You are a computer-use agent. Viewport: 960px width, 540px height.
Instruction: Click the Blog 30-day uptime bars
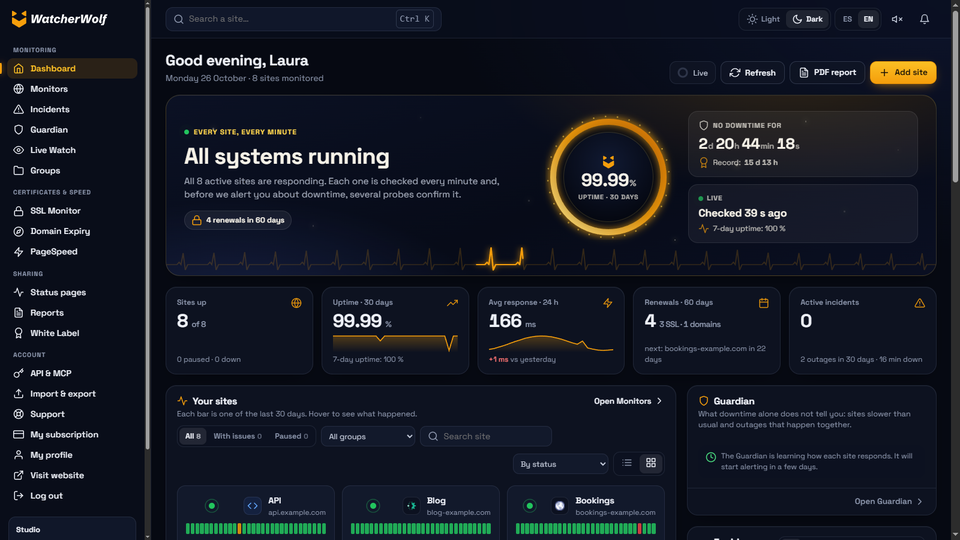pyautogui.click(x=421, y=528)
